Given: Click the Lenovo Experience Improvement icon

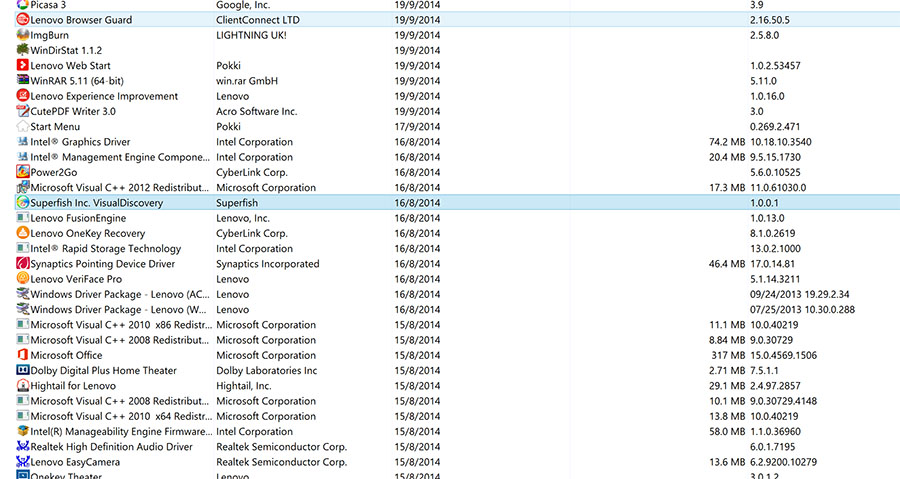Looking at the screenshot, I should click(x=22, y=96).
